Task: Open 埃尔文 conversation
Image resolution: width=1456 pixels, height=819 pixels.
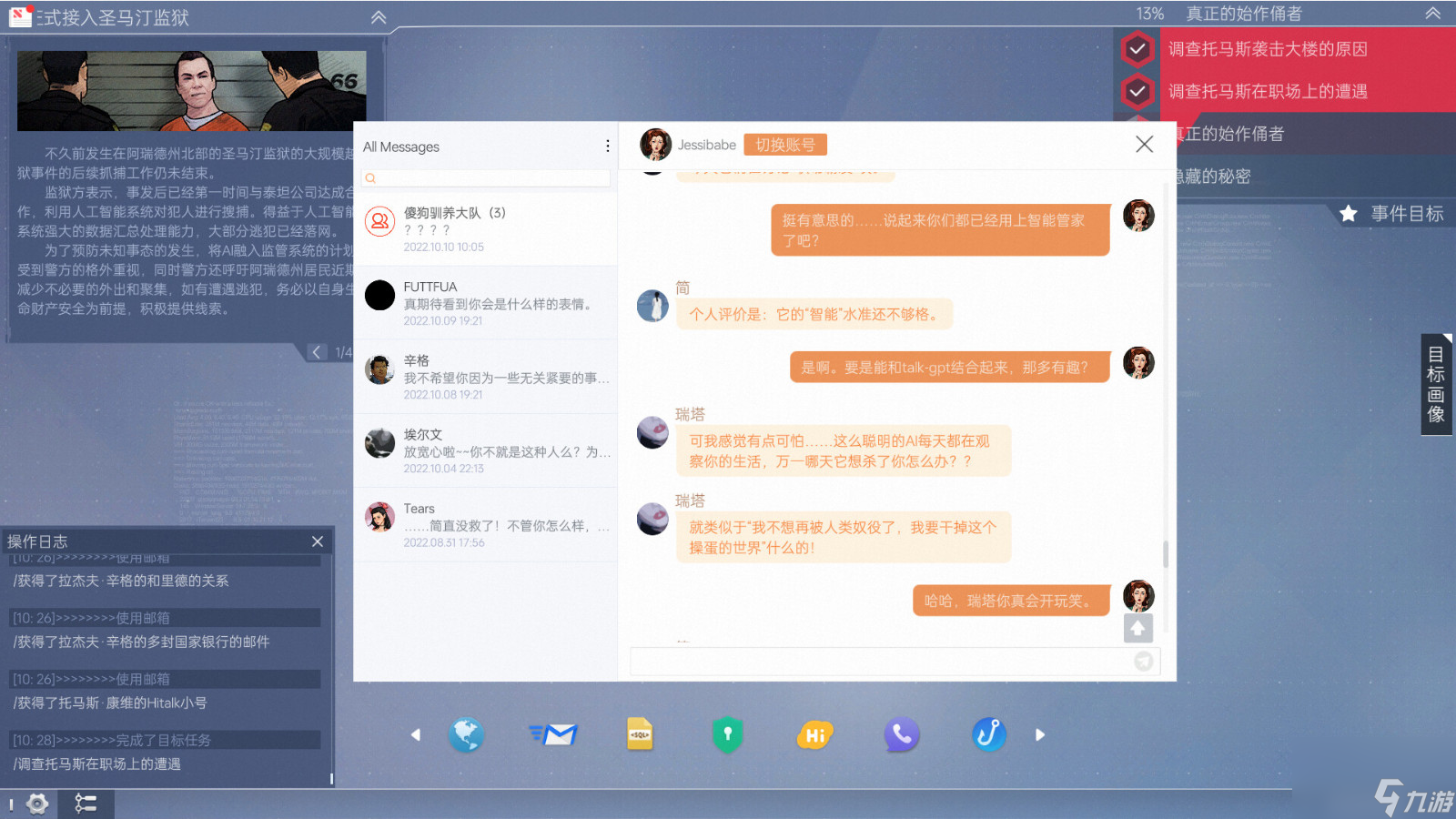Action: click(x=486, y=450)
